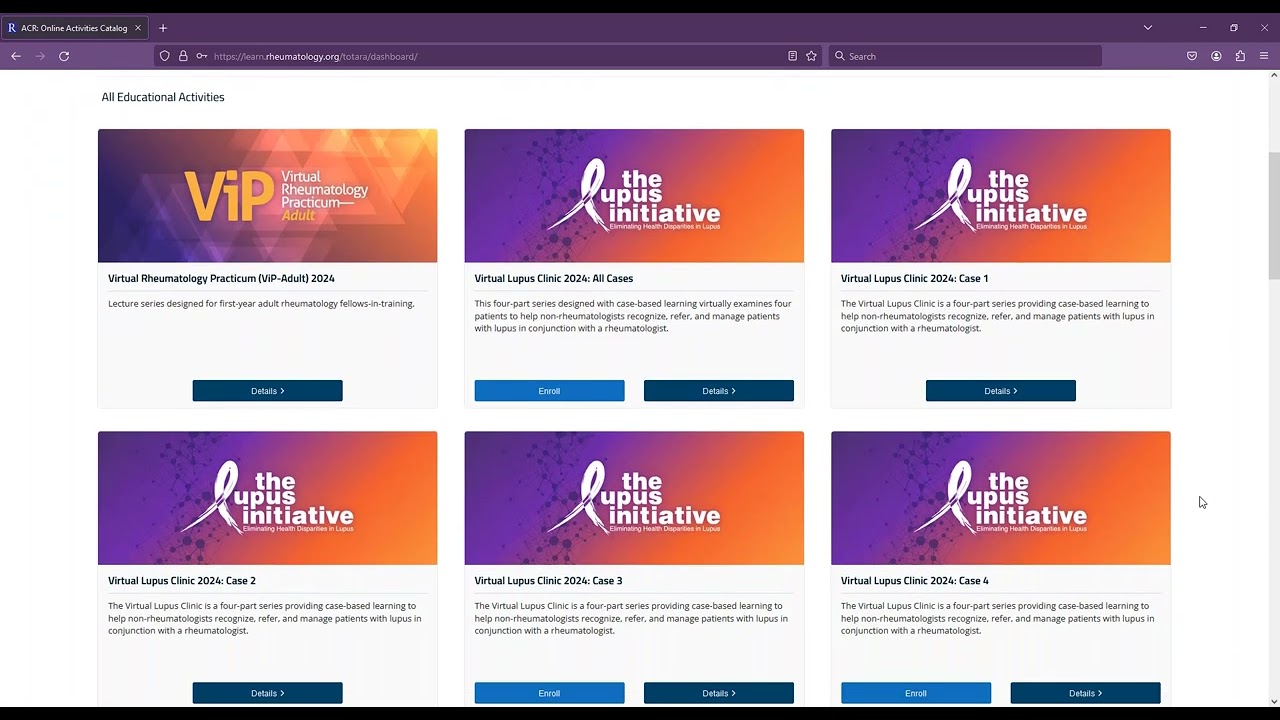
Task: Click title Virtual Lupus Clinic 2024: Case 2
Action: [182, 581]
